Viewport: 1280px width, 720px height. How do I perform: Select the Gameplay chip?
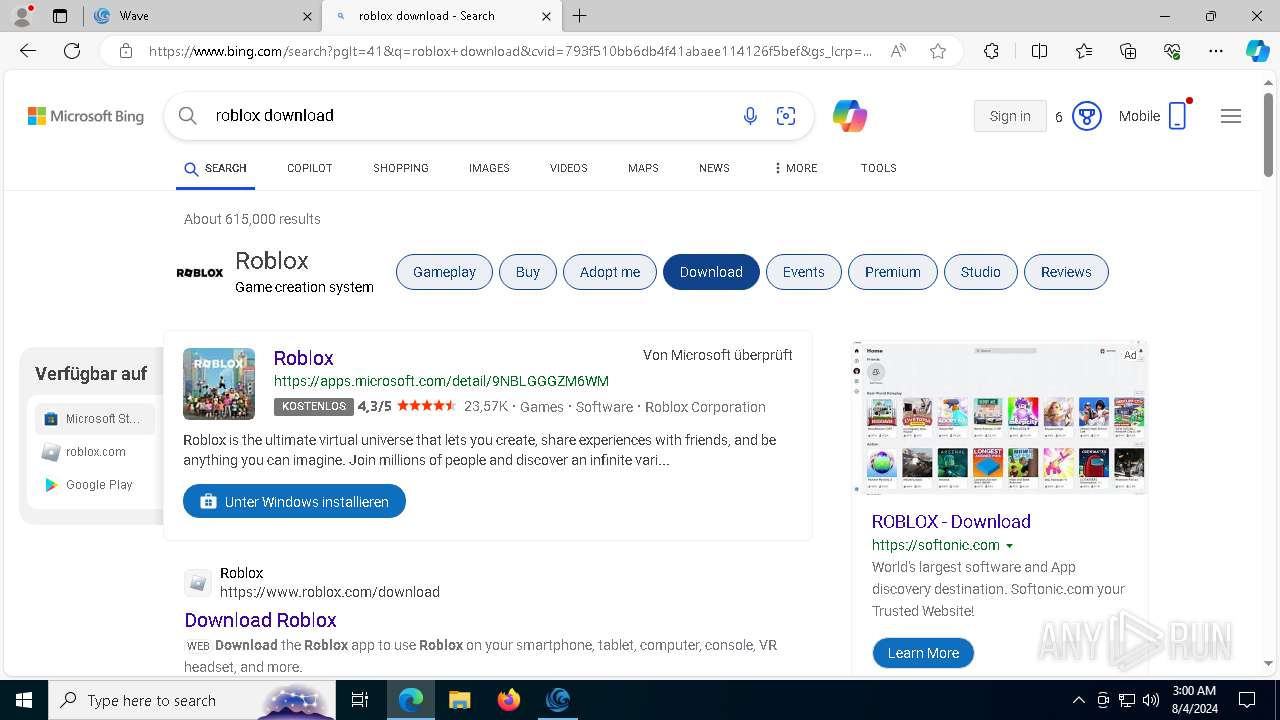[x=444, y=272]
